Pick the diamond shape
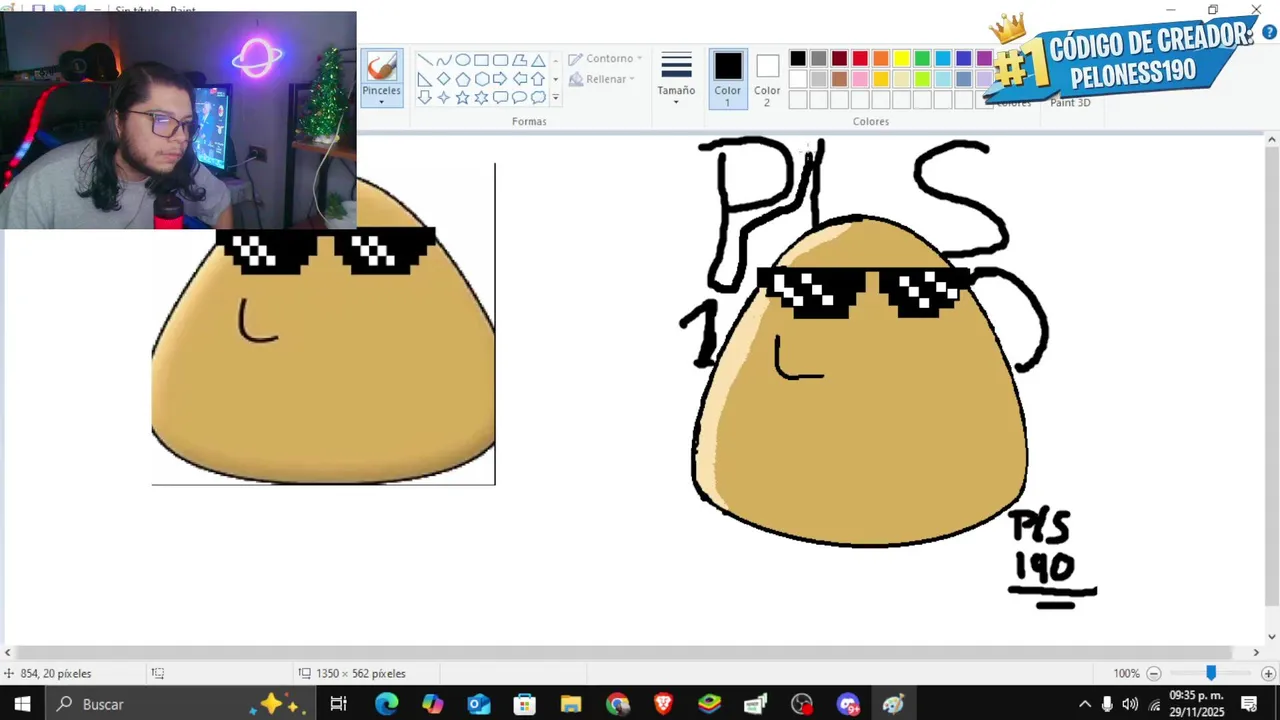This screenshot has width=1280, height=720. (443, 79)
